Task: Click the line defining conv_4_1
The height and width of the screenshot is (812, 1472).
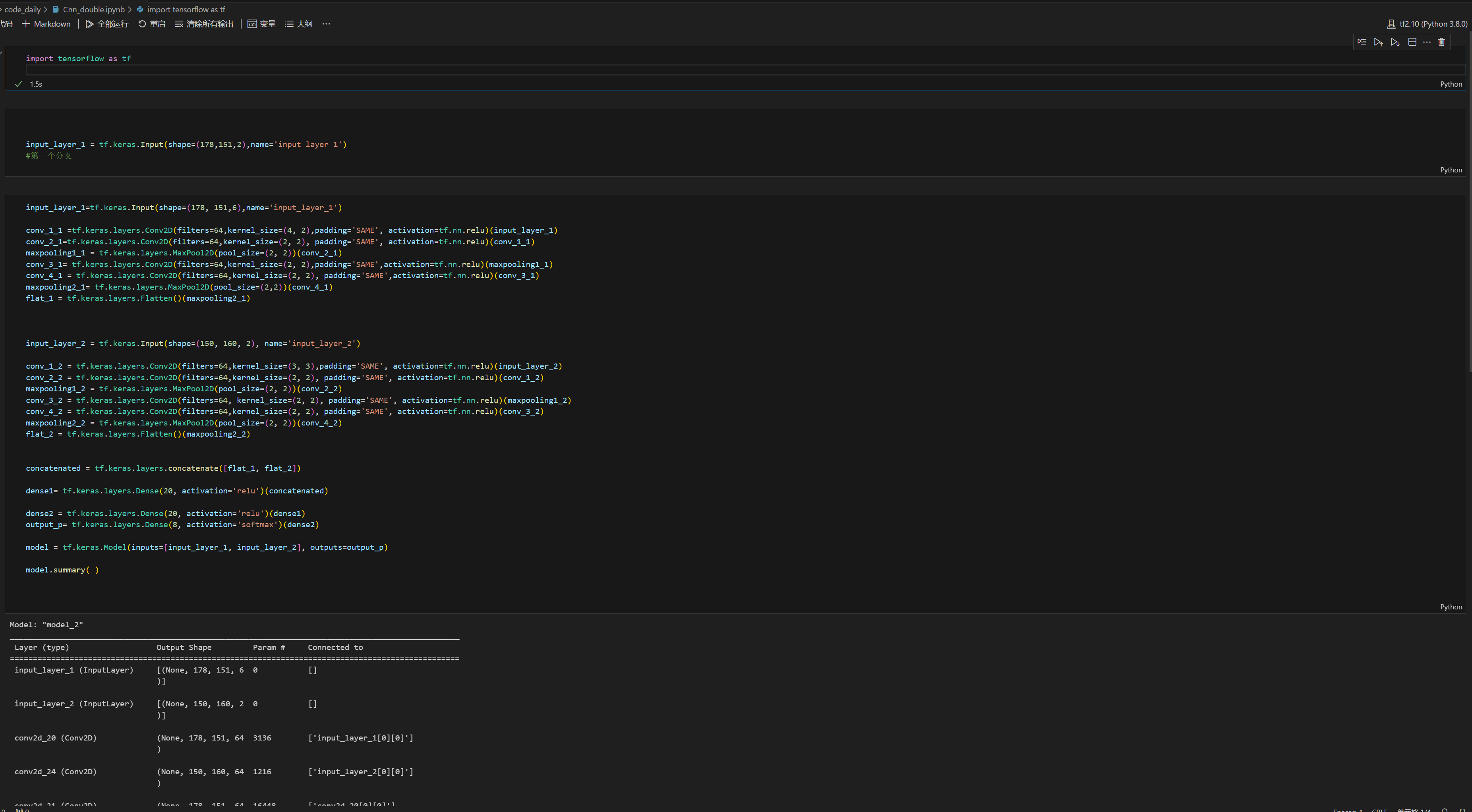Action: tap(282, 276)
